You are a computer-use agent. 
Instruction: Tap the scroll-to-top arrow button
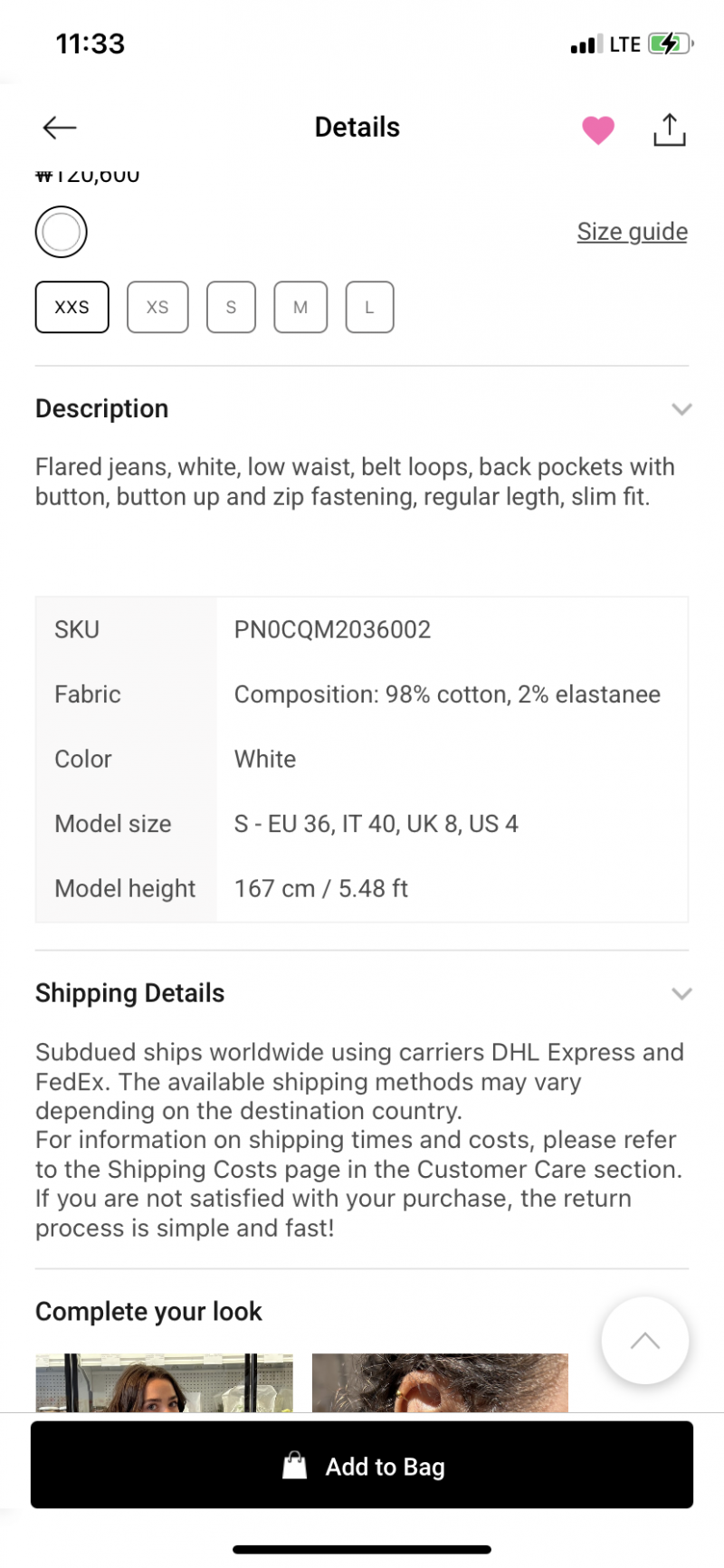(x=645, y=1341)
